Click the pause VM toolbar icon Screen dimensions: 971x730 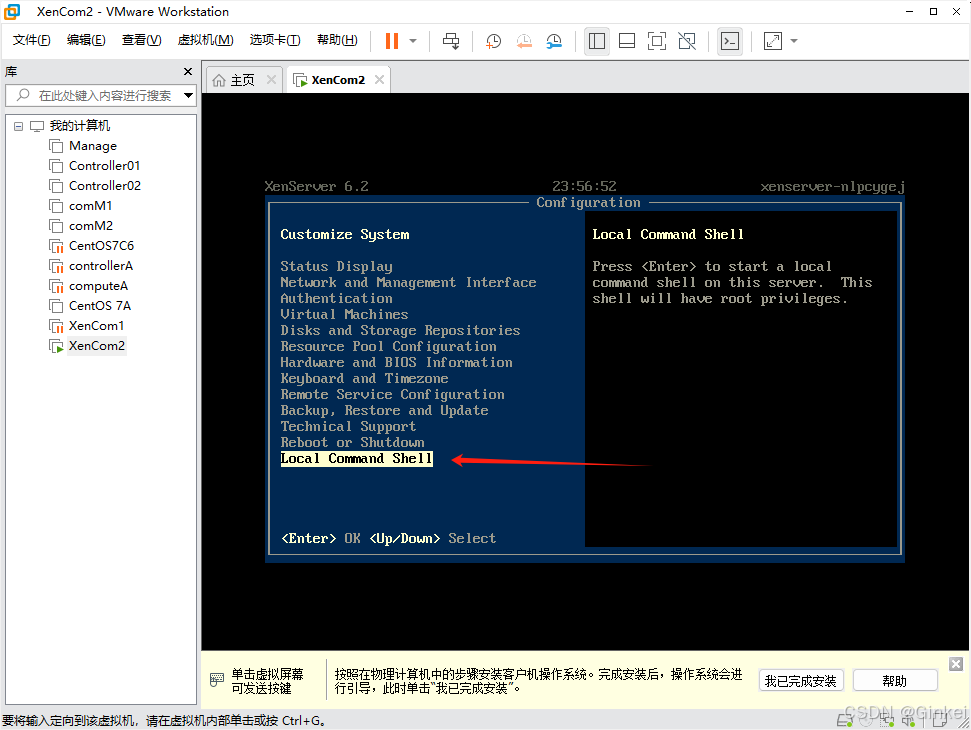coord(391,41)
